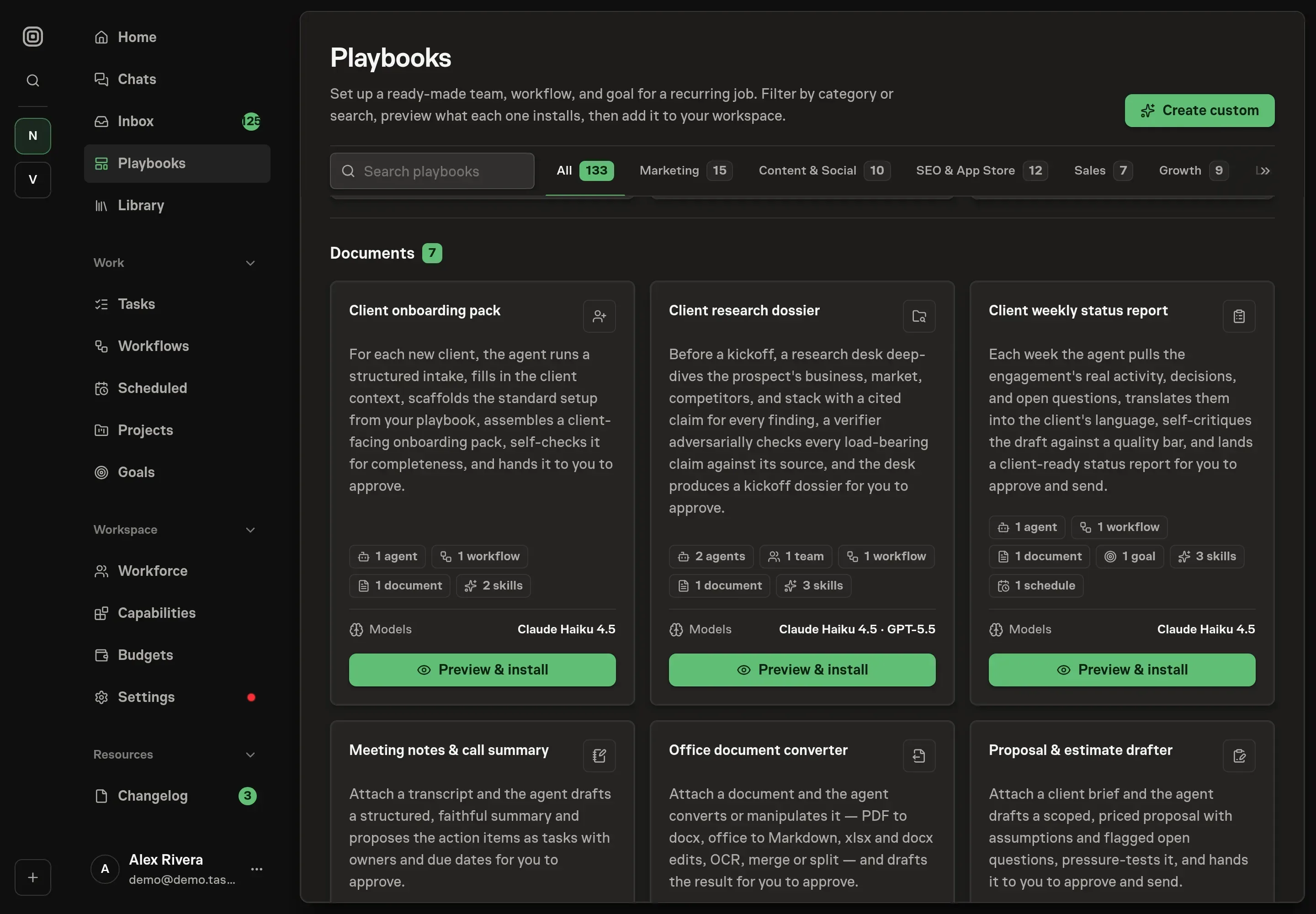Open the Workforce page
The height and width of the screenshot is (914, 1316).
(177, 571)
